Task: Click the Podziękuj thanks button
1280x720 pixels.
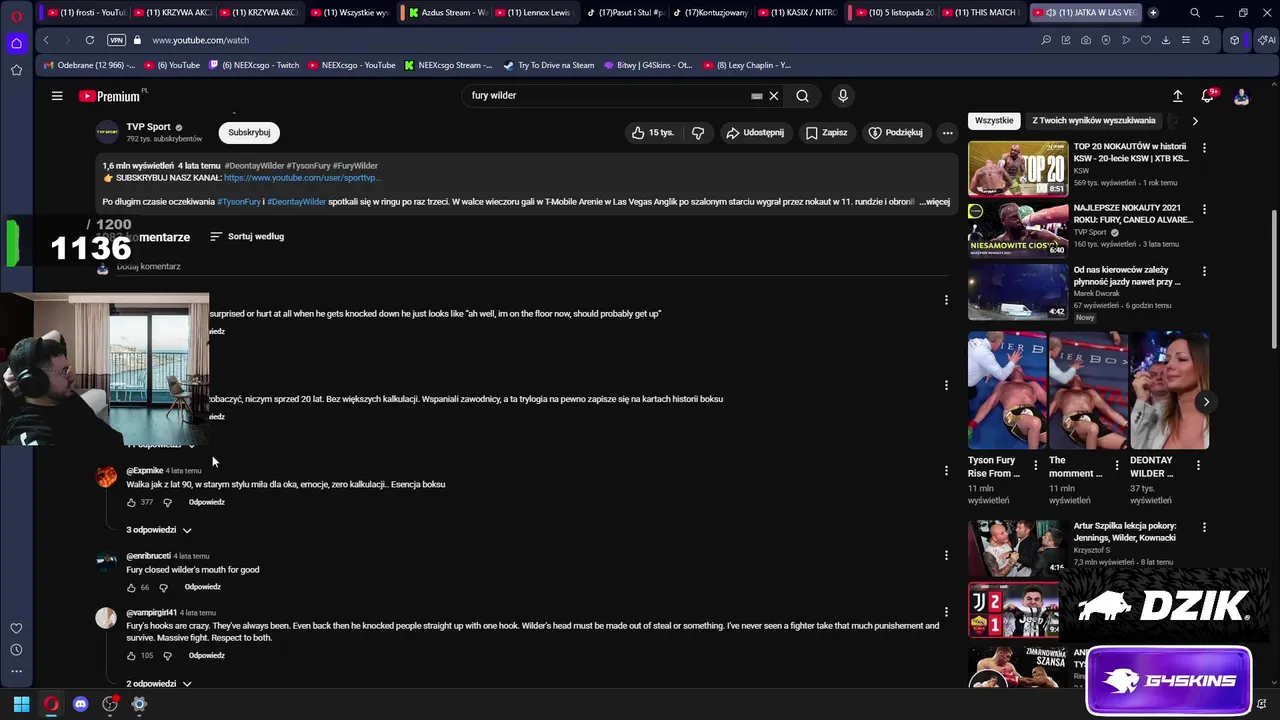Action: pyautogui.click(x=896, y=132)
